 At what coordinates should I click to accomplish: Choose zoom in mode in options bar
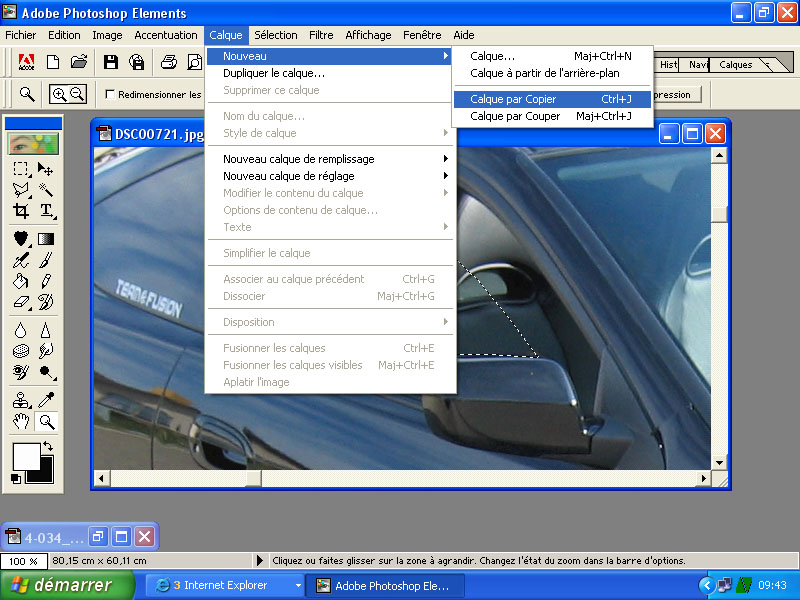click(59, 94)
